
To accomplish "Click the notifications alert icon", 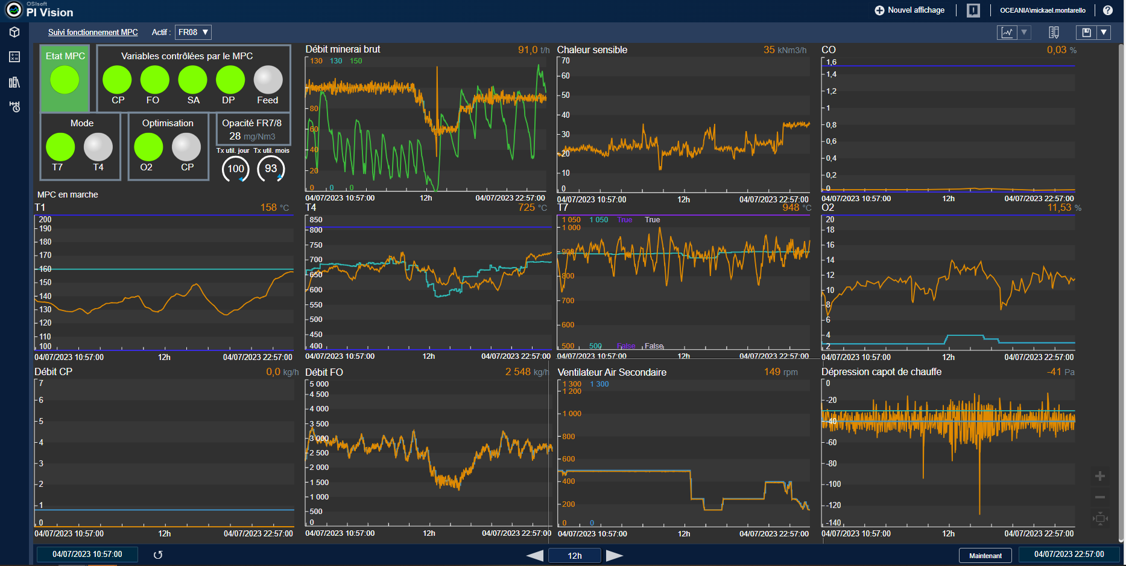I will [973, 11].
